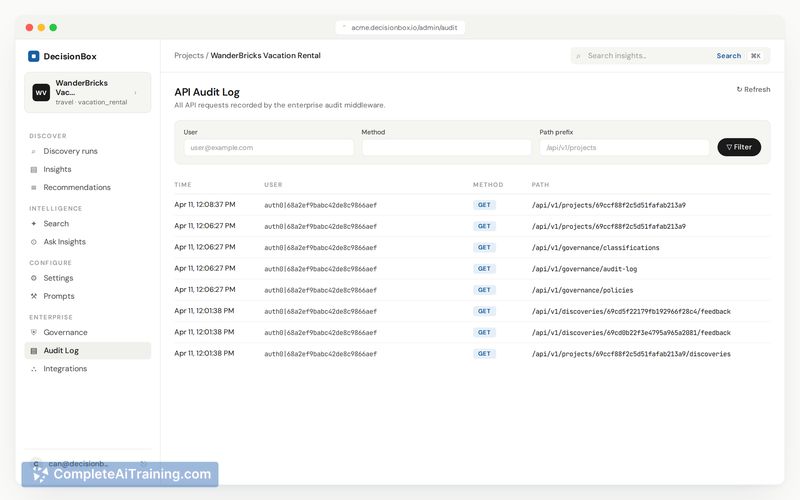Click the /api/v1/governance/policies path
This screenshot has height=500, width=800.
click(x=582, y=290)
